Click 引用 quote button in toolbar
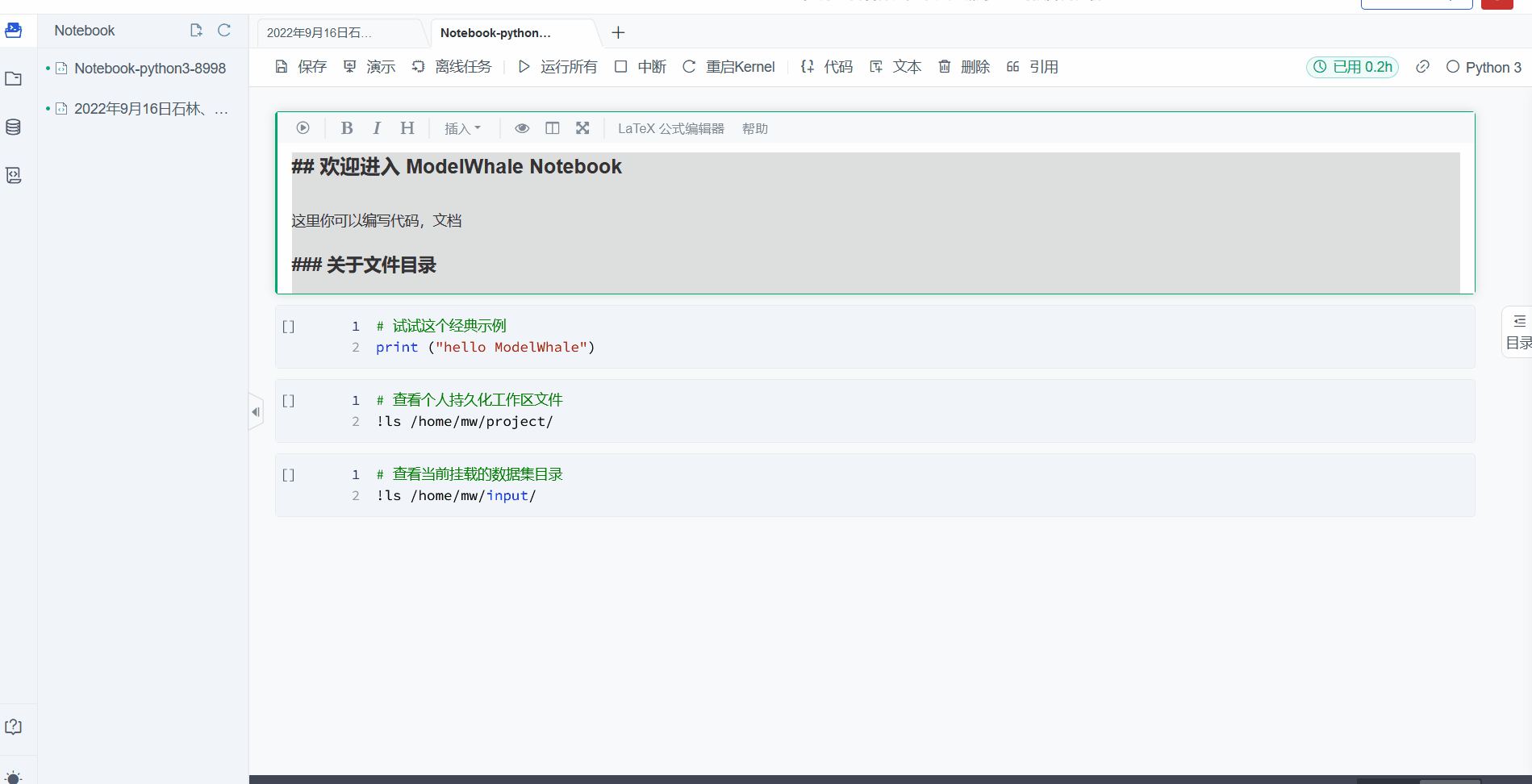Image resolution: width=1532 pixels, height=784 pixels. (x=1033, y=67)
